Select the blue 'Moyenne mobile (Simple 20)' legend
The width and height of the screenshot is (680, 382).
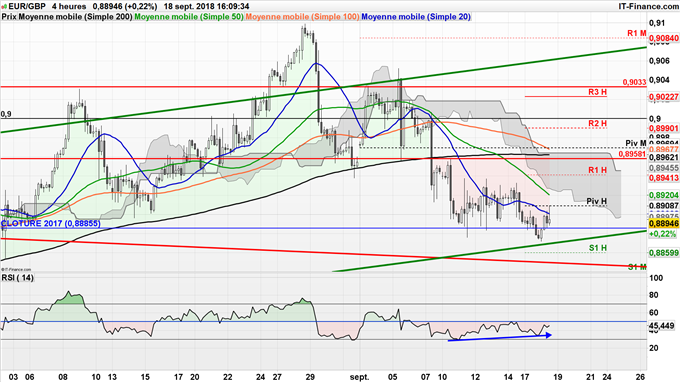(416, 17)
